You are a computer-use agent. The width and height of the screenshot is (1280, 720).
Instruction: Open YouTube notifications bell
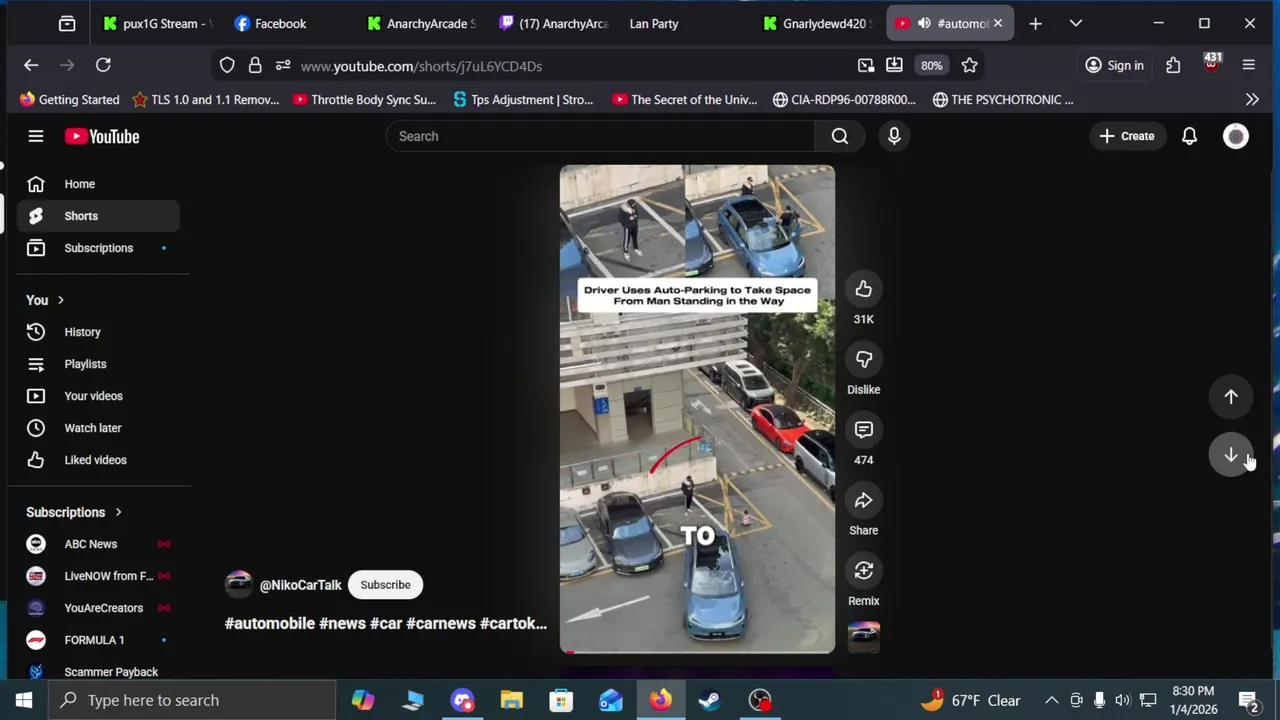(x=1189, y=136)
